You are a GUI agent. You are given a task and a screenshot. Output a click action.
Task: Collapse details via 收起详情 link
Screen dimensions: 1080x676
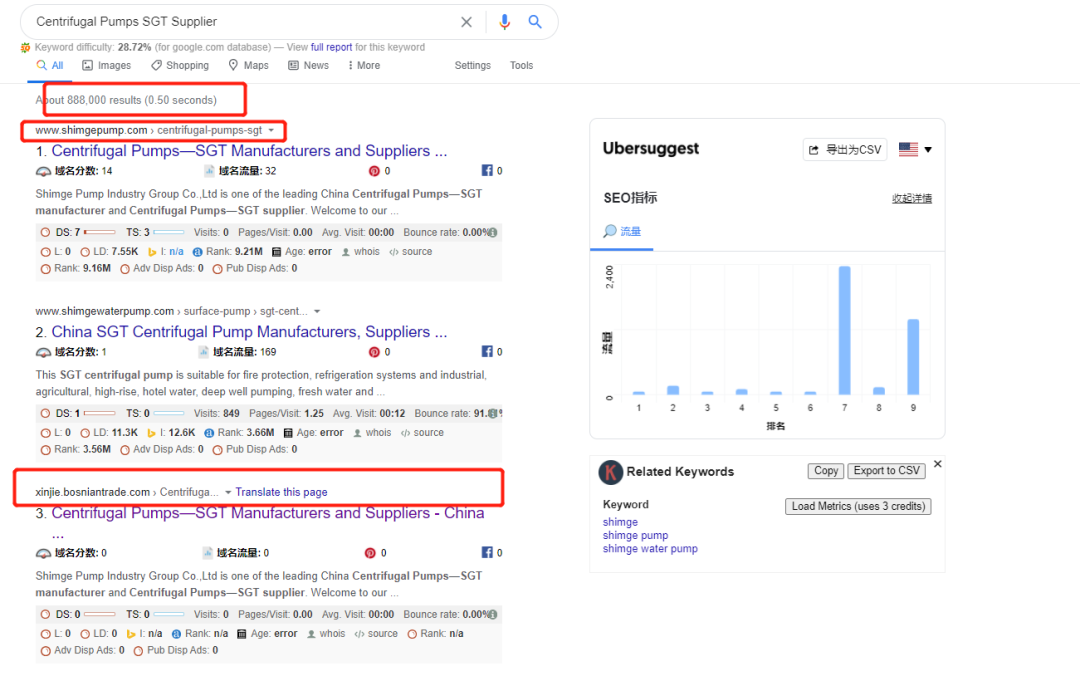click(x=911, y=198)
